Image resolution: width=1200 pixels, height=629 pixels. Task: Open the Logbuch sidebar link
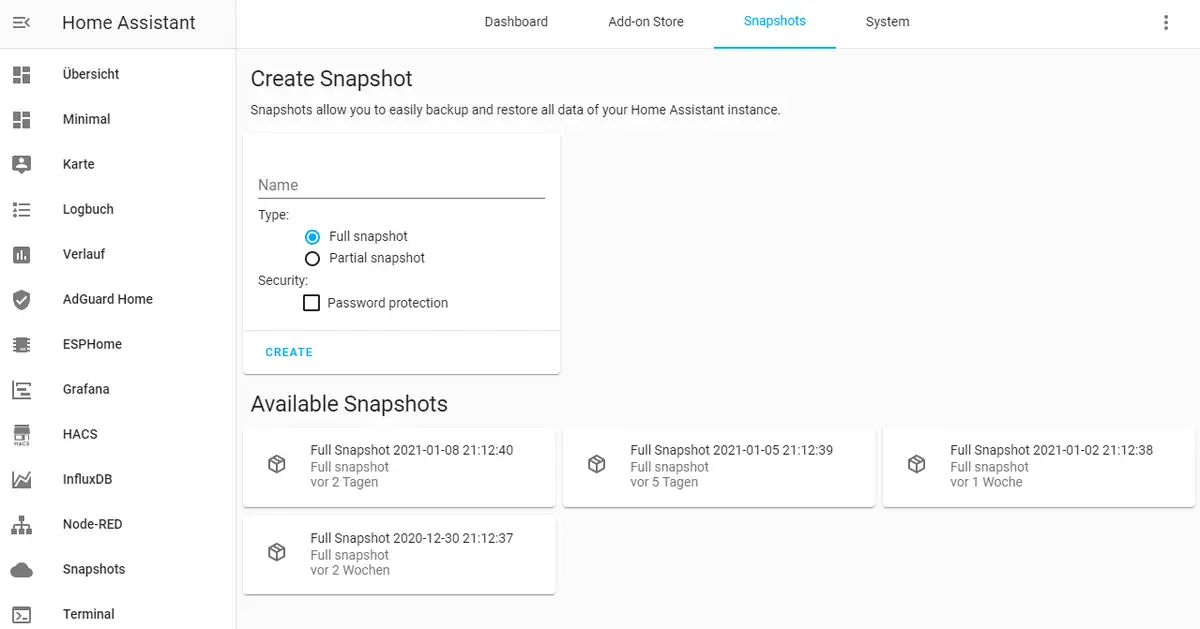pyautogui.click(x=88, y=209)
